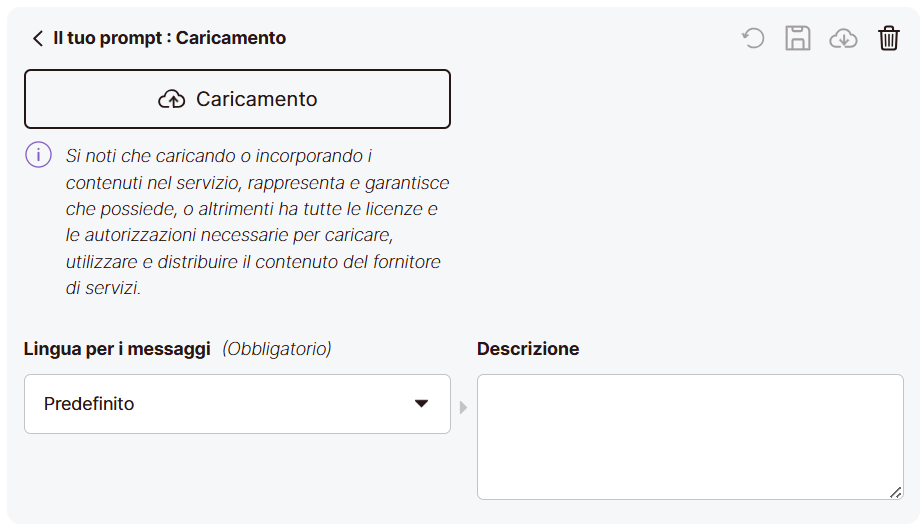The image size is (924, 525).
Task: Delete the prompt with trash icon
Action: 889,39
